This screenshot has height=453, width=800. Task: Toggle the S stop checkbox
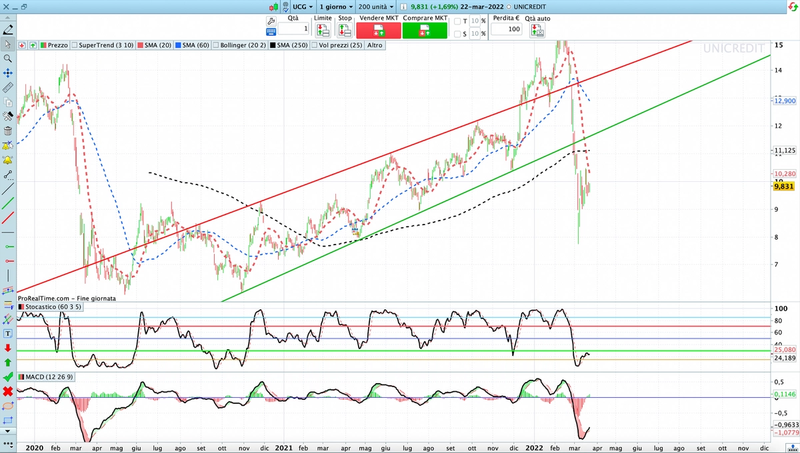pos(457,34)
